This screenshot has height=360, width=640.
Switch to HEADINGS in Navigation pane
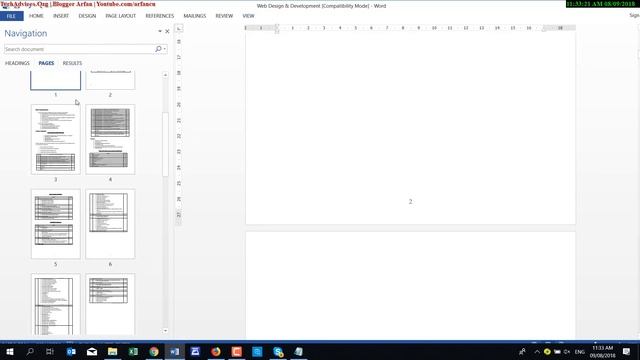coord(17,63)
